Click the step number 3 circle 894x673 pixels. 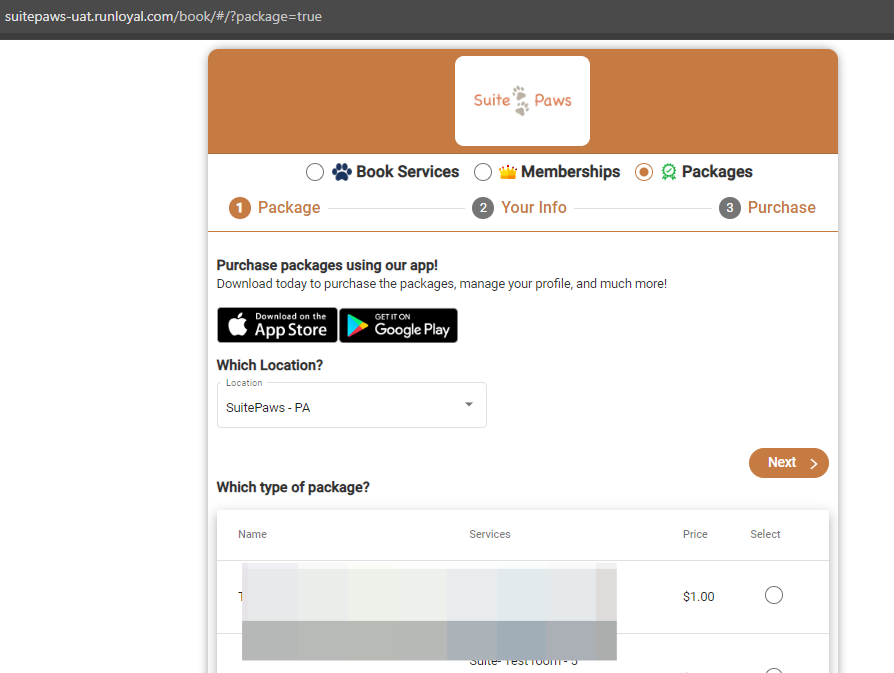click(x=729, y=208)
